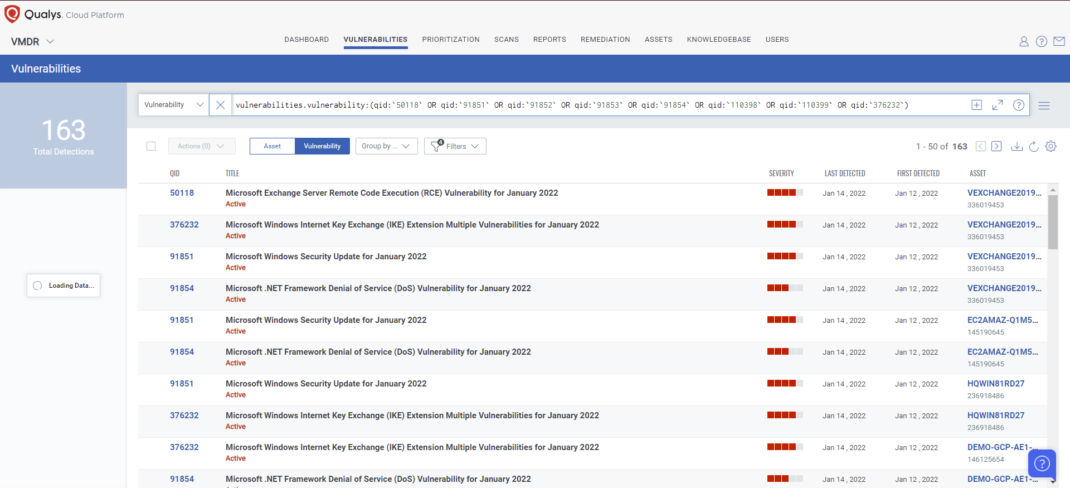Open QID 376232 in the HQWIN81RD27 row
This screenshot has width=1070, height=488.
tap(184, 415)
